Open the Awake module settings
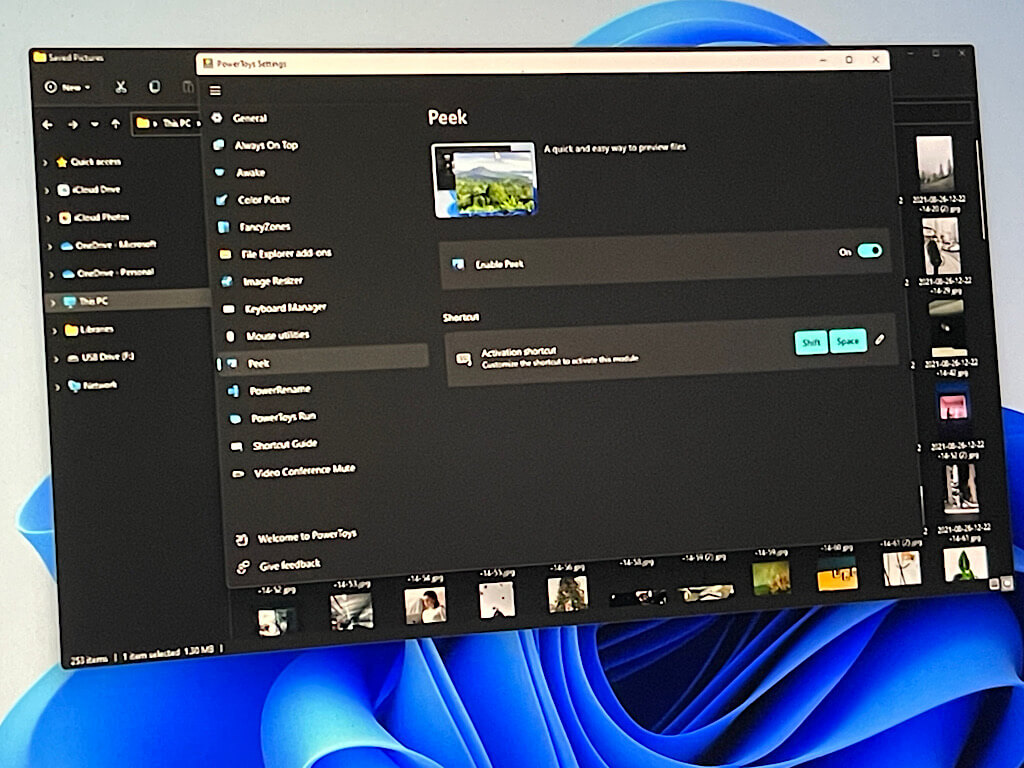 point(250,172)
